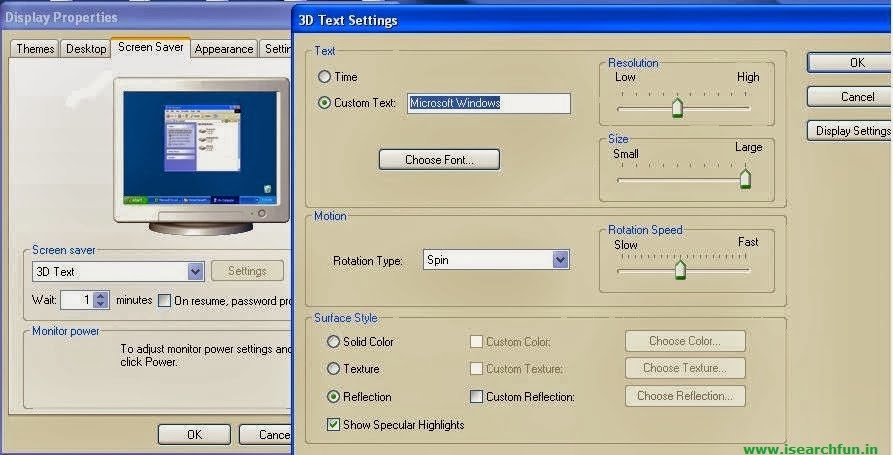Click Choose Texture button
The image size is (893, 455).
coord(685,368)
